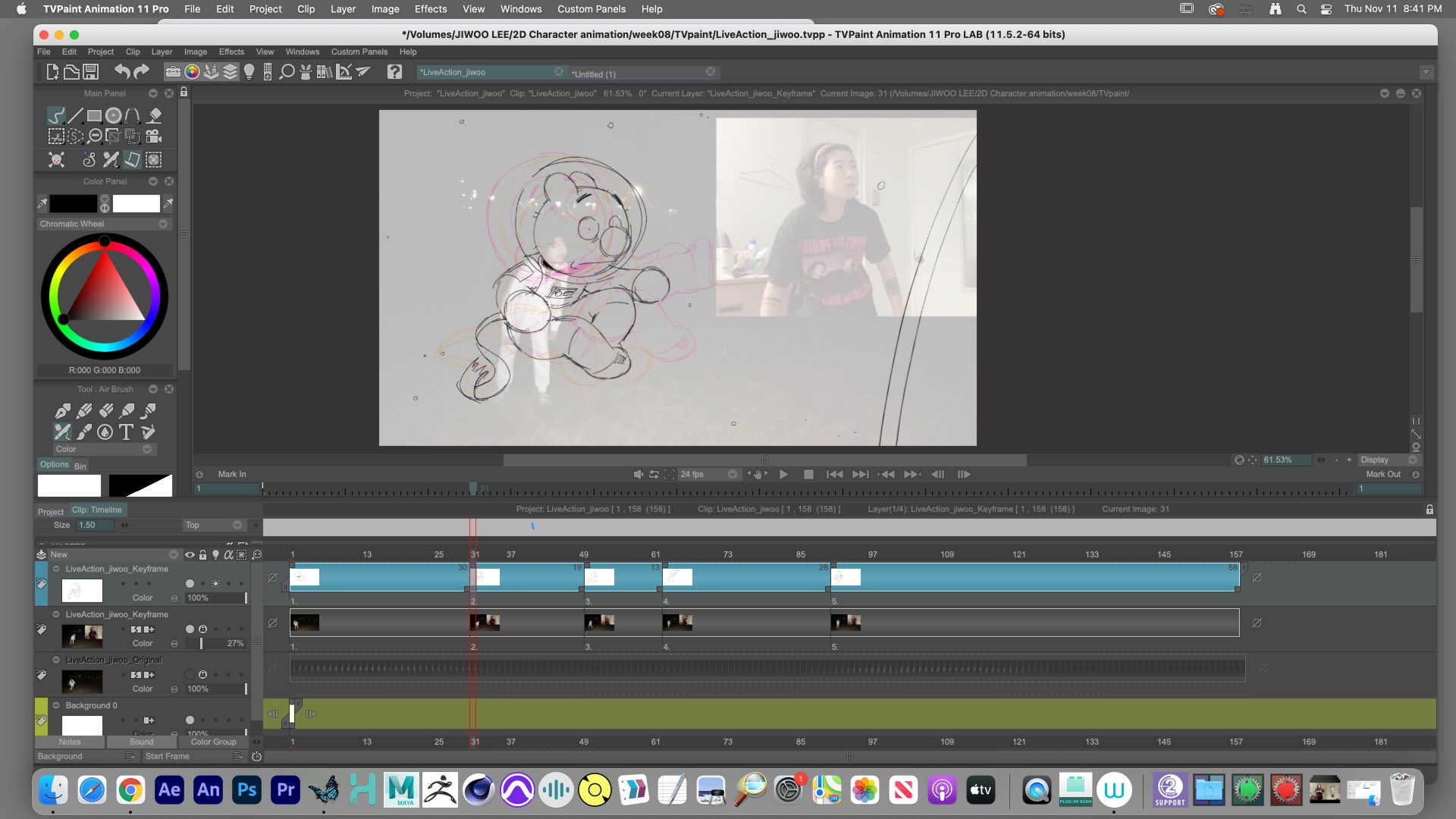
Task: Click the Color Group button
Action: tap(213, 742)
